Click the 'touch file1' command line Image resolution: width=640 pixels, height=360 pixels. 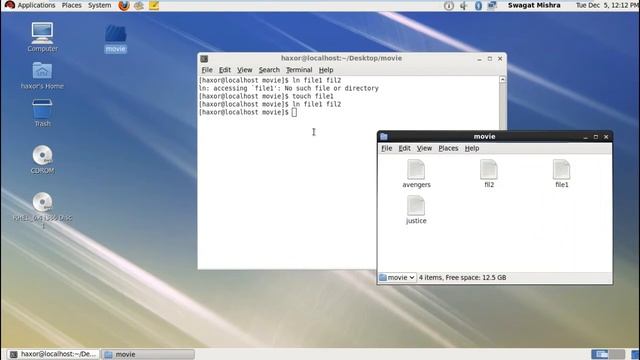266,96
